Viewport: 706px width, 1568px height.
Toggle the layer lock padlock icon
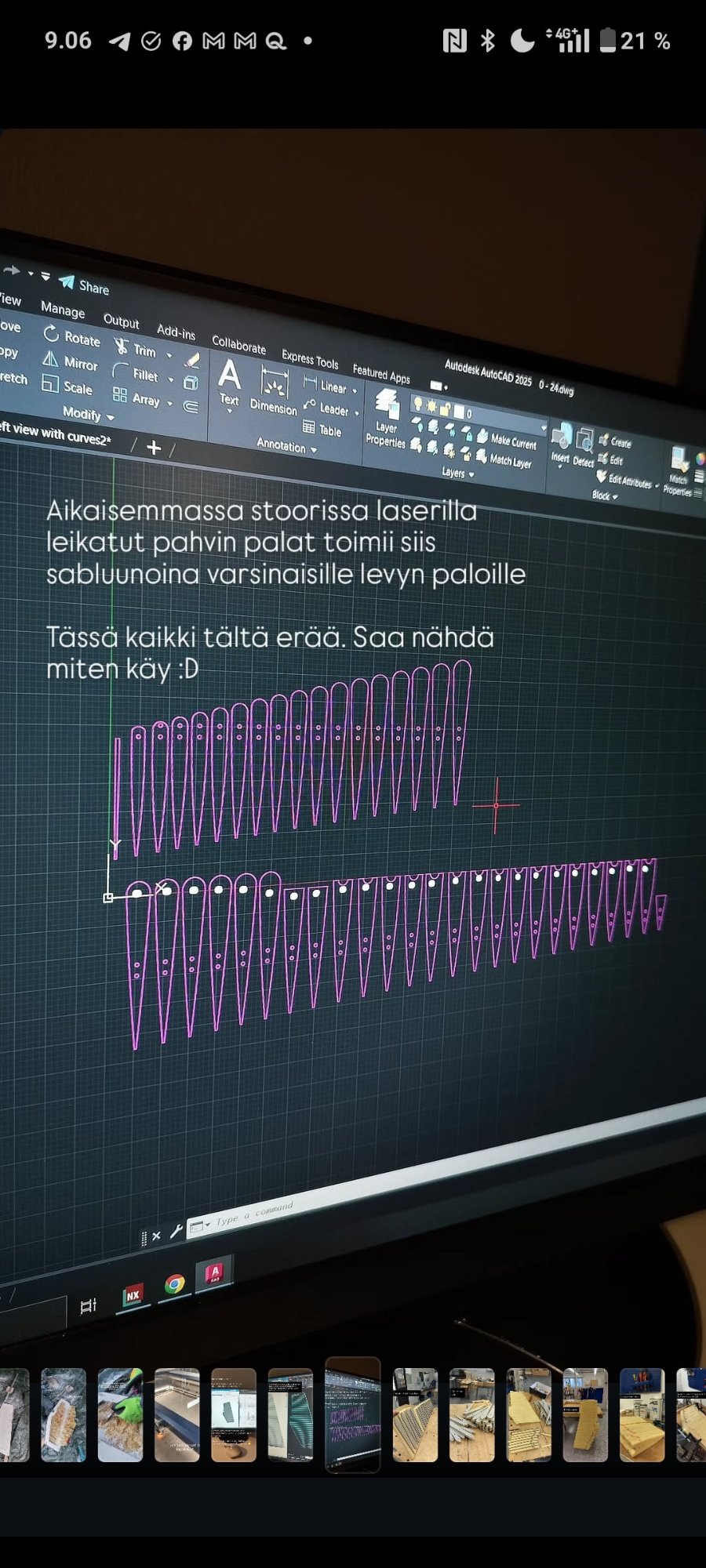(445, 409)
